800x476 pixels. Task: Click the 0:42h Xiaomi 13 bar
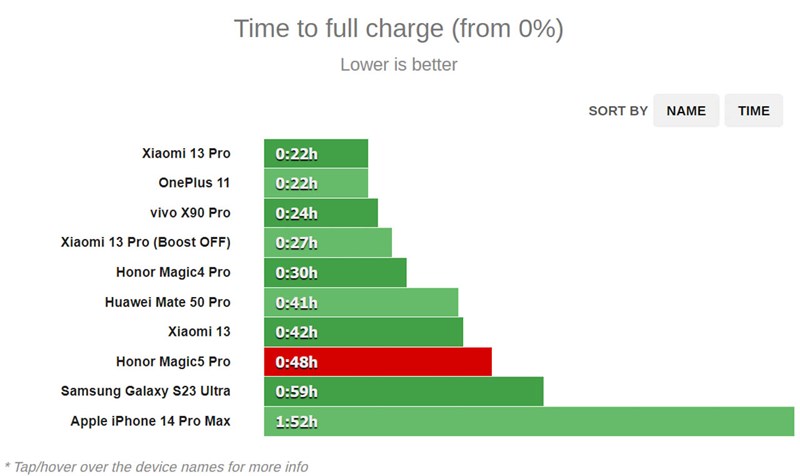364,331
